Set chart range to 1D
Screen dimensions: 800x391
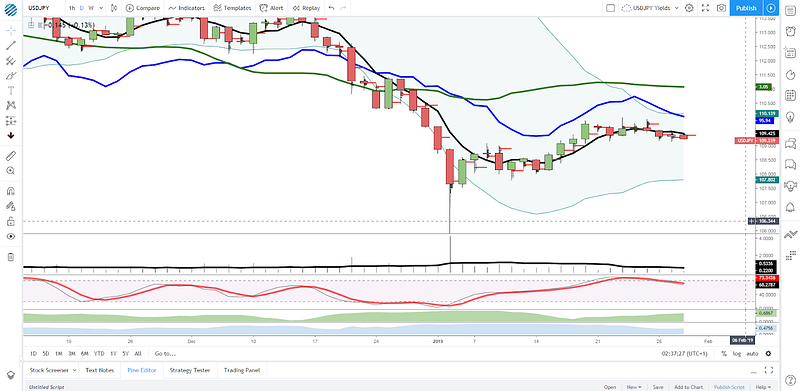coord(33,353)
